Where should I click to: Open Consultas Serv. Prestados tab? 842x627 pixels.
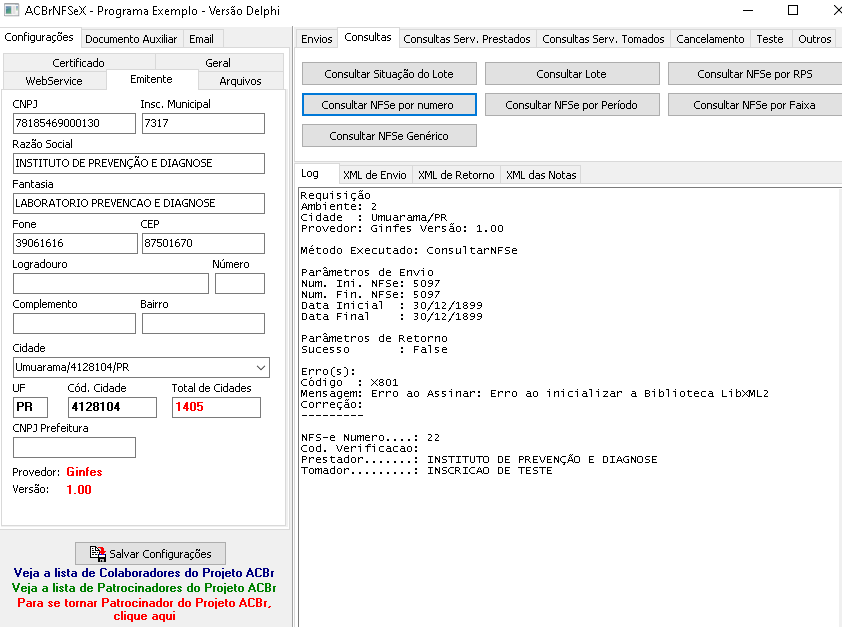(x=467, y=39)
